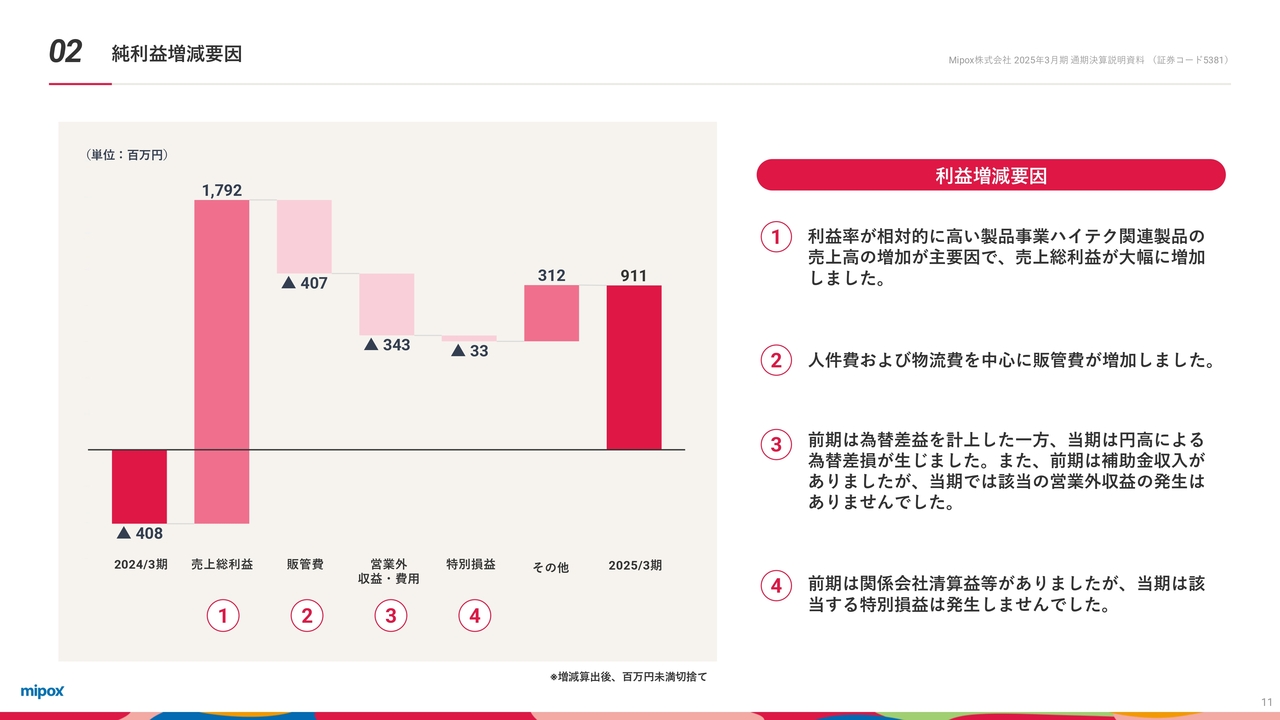Click the 2024/3期 negative red bar

[x=139, y=486]
